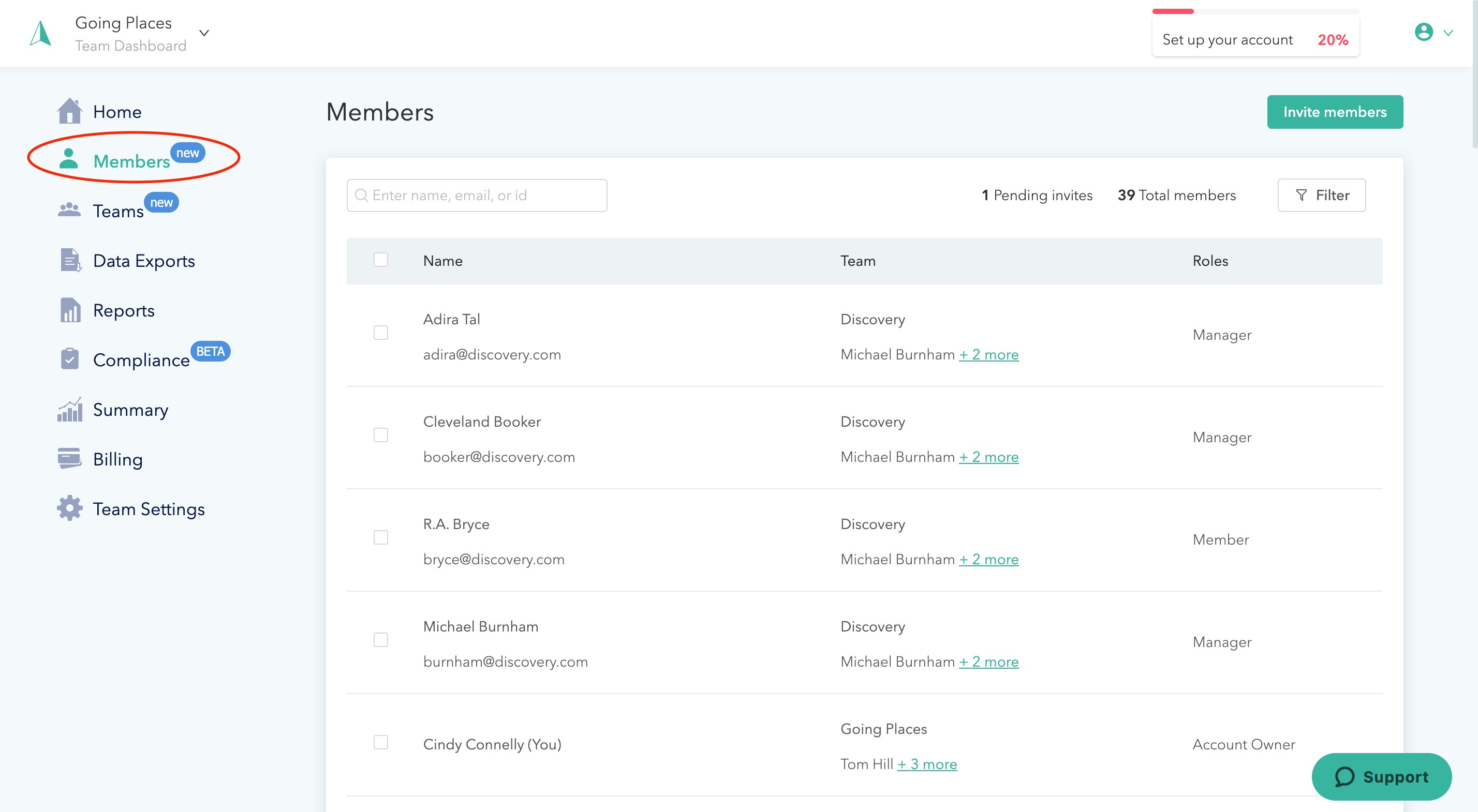Click adira@discovery.com email
Image resolution: width=1478 pixels, height=812 pixels.
(492, 355)
